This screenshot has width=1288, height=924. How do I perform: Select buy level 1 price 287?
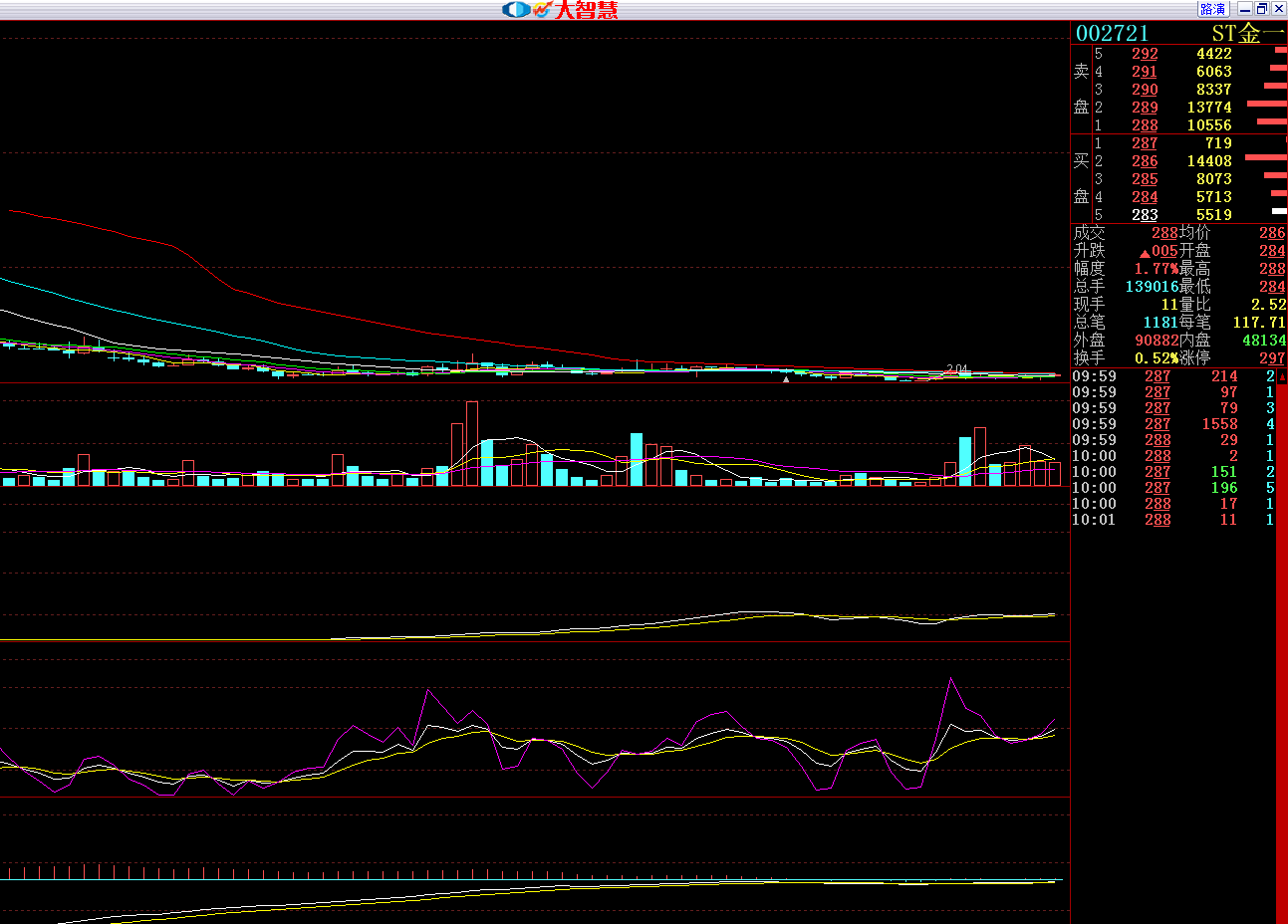pos(1145,143)
